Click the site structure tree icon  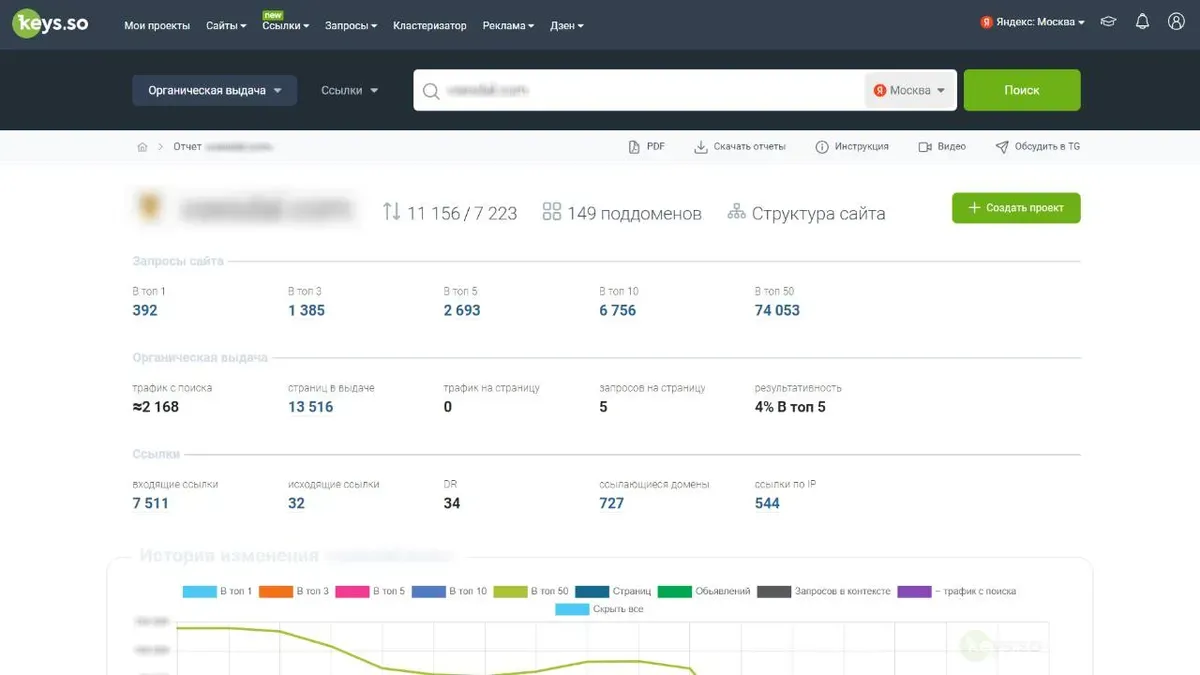click(x=737, y=212)
